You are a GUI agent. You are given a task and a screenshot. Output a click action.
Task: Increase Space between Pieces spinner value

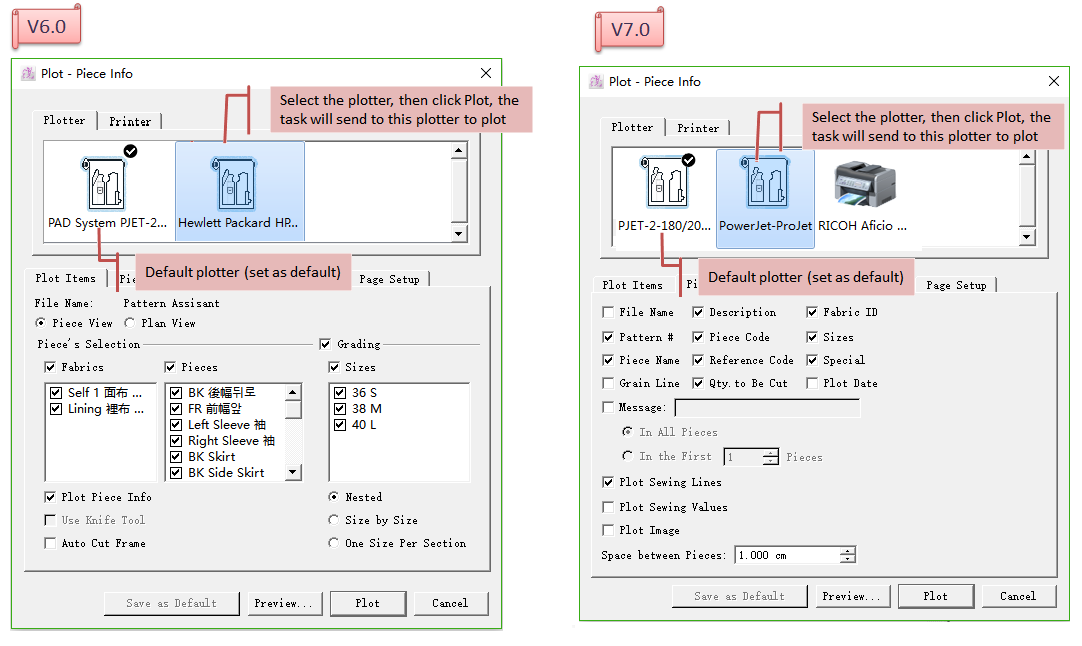tap(848, 551)
